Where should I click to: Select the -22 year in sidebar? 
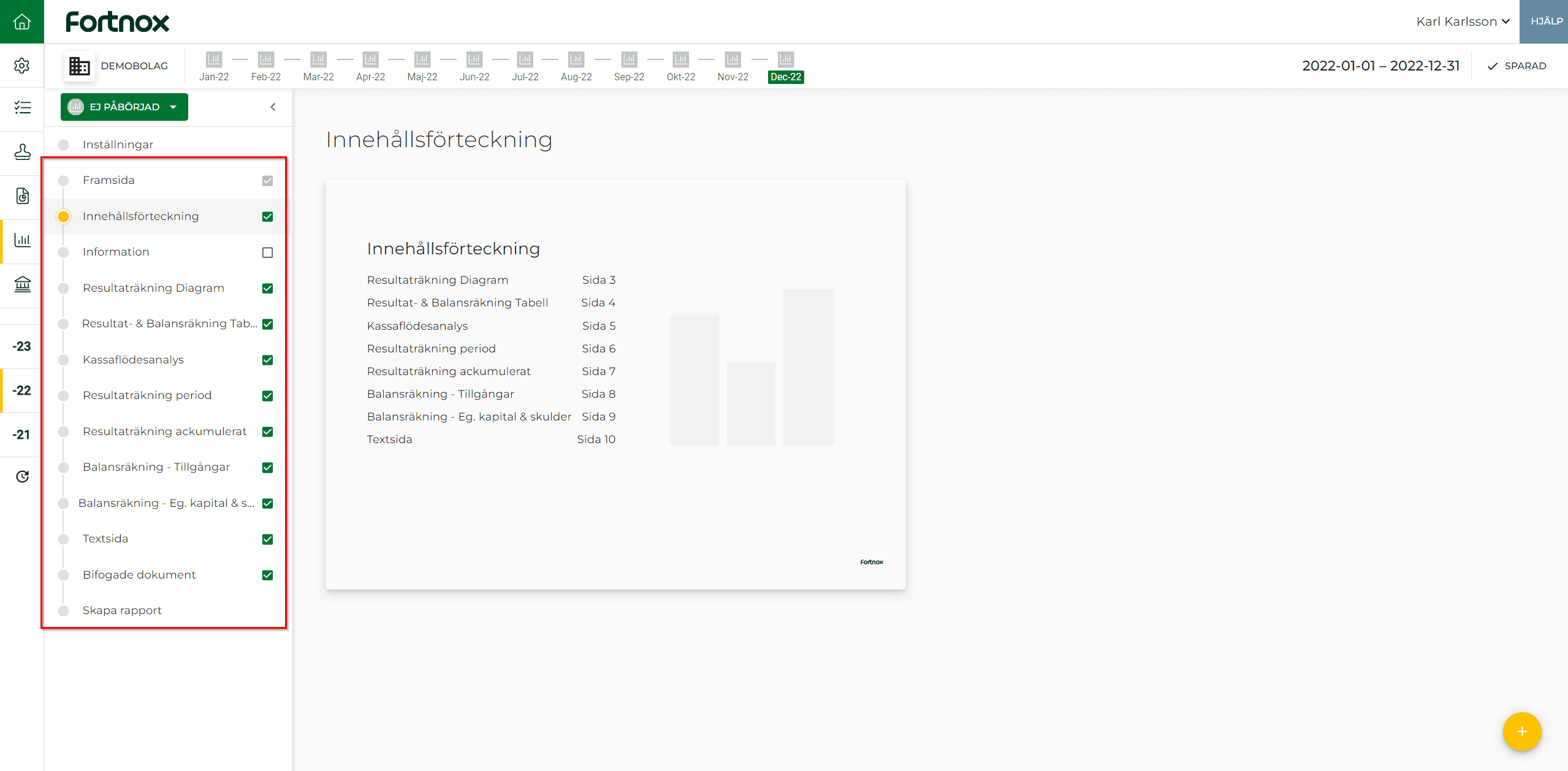coord(22,390)
